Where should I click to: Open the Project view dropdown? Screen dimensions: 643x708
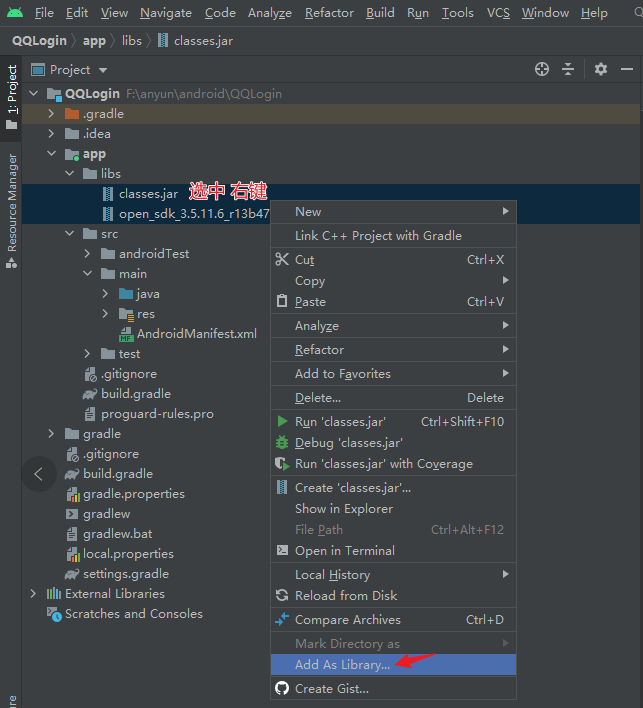(x=103, y=70)
